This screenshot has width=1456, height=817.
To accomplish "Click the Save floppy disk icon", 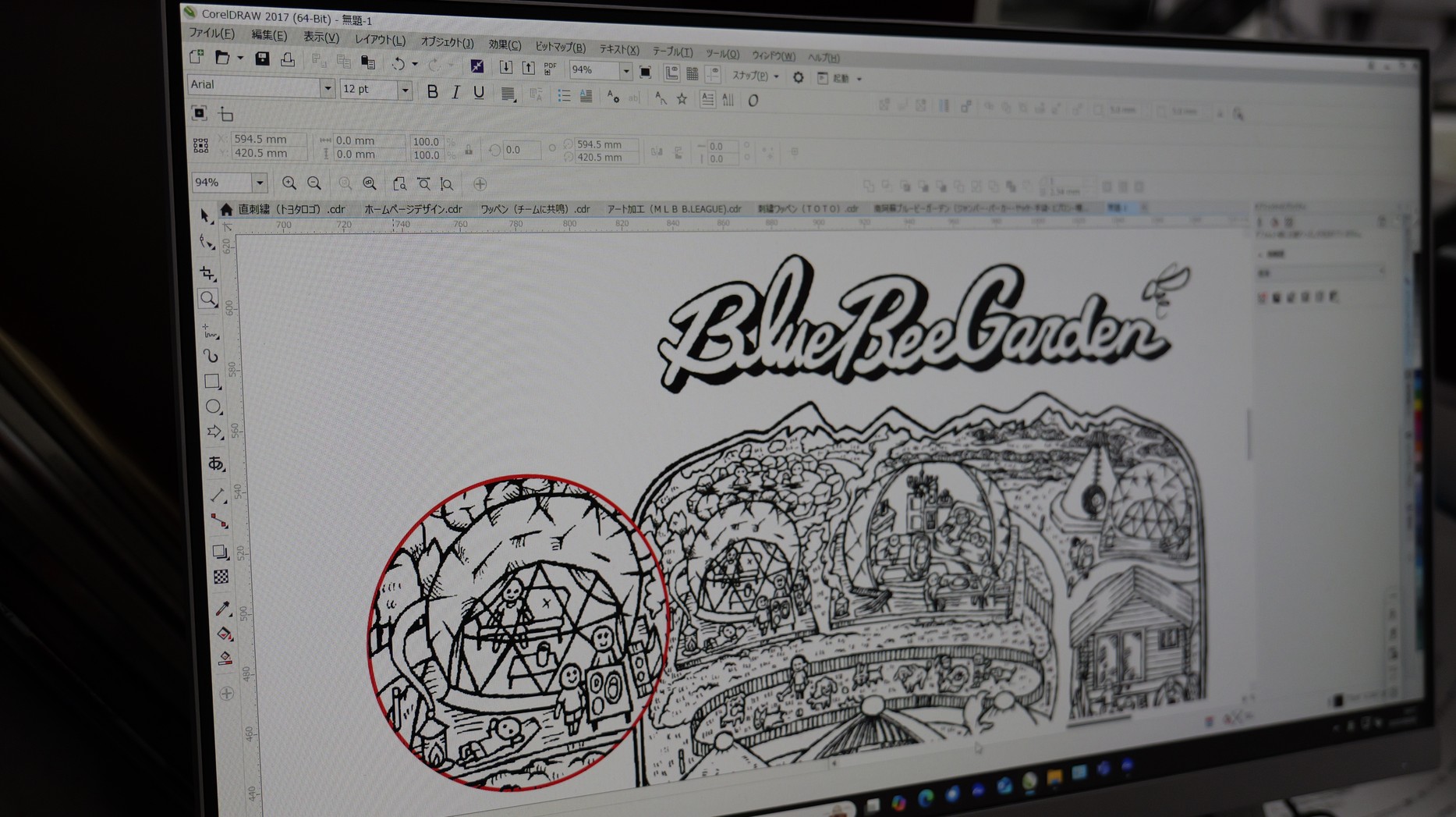I will pos(262,59).
